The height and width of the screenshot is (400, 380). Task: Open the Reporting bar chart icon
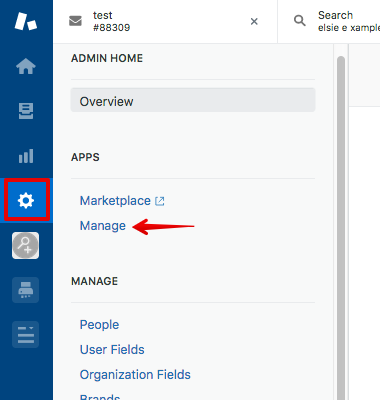tap(26, 156)
